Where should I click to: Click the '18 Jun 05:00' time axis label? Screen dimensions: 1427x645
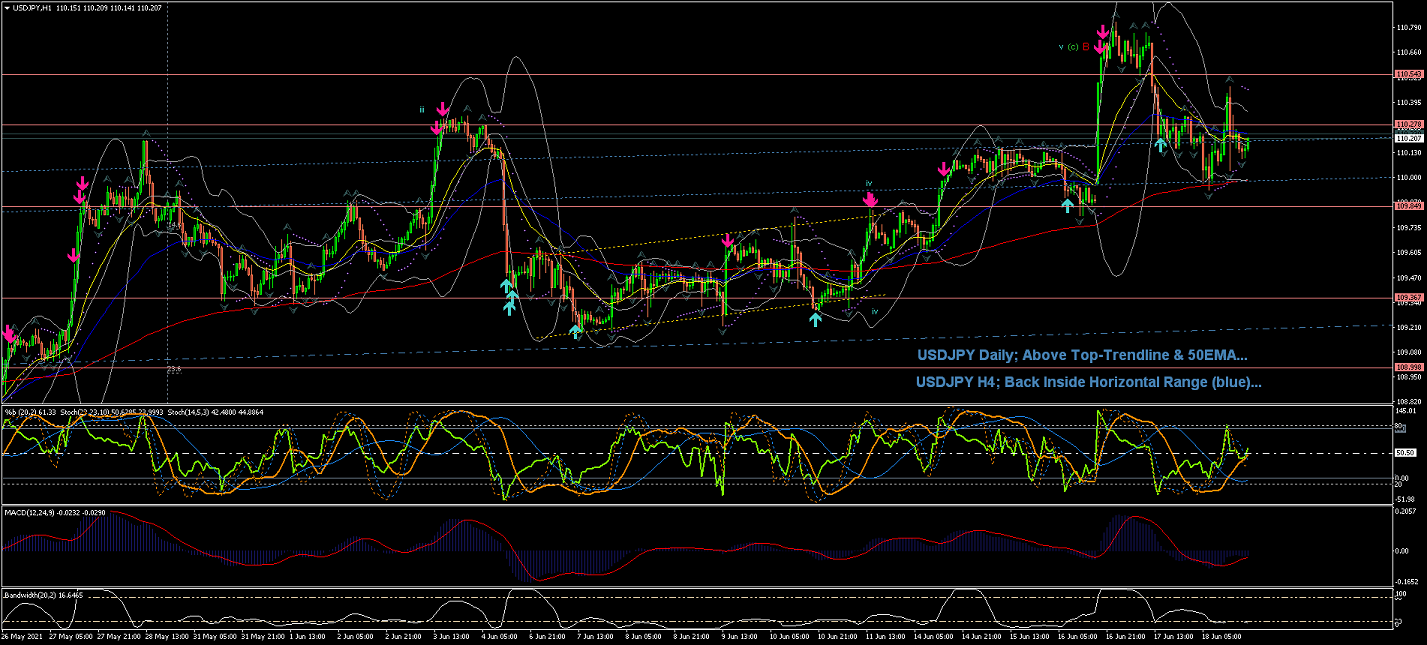(x=1221, y=636)
